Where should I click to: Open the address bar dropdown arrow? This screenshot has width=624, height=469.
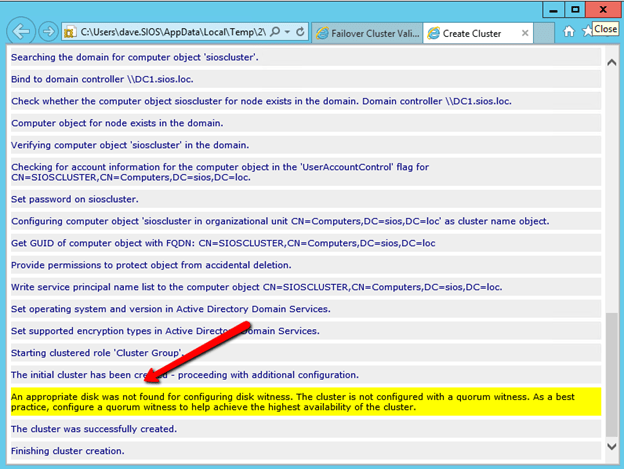(x=288, y=32)
